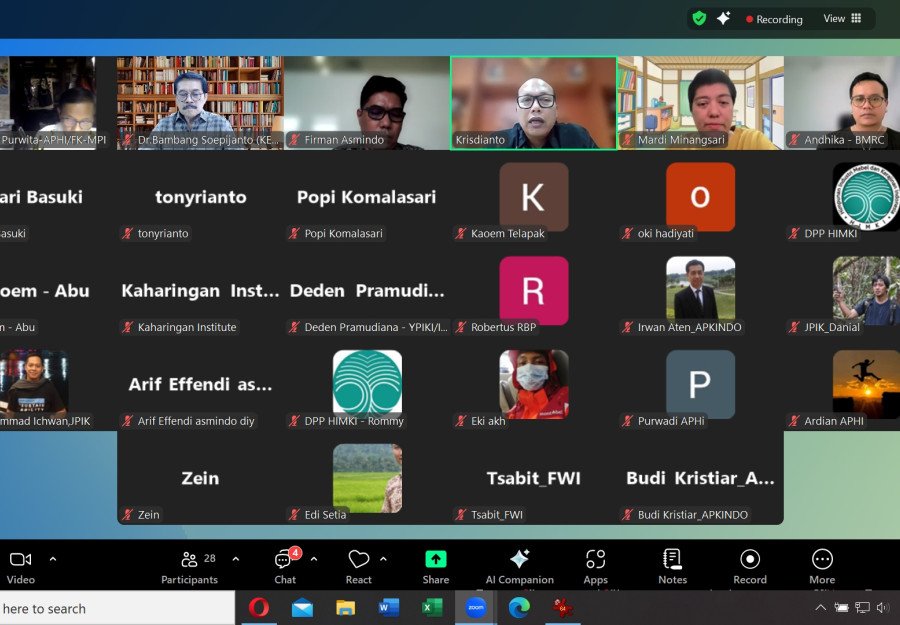
Task: Select Krisdianto's video tile
Action: click(x=534, y=103)
